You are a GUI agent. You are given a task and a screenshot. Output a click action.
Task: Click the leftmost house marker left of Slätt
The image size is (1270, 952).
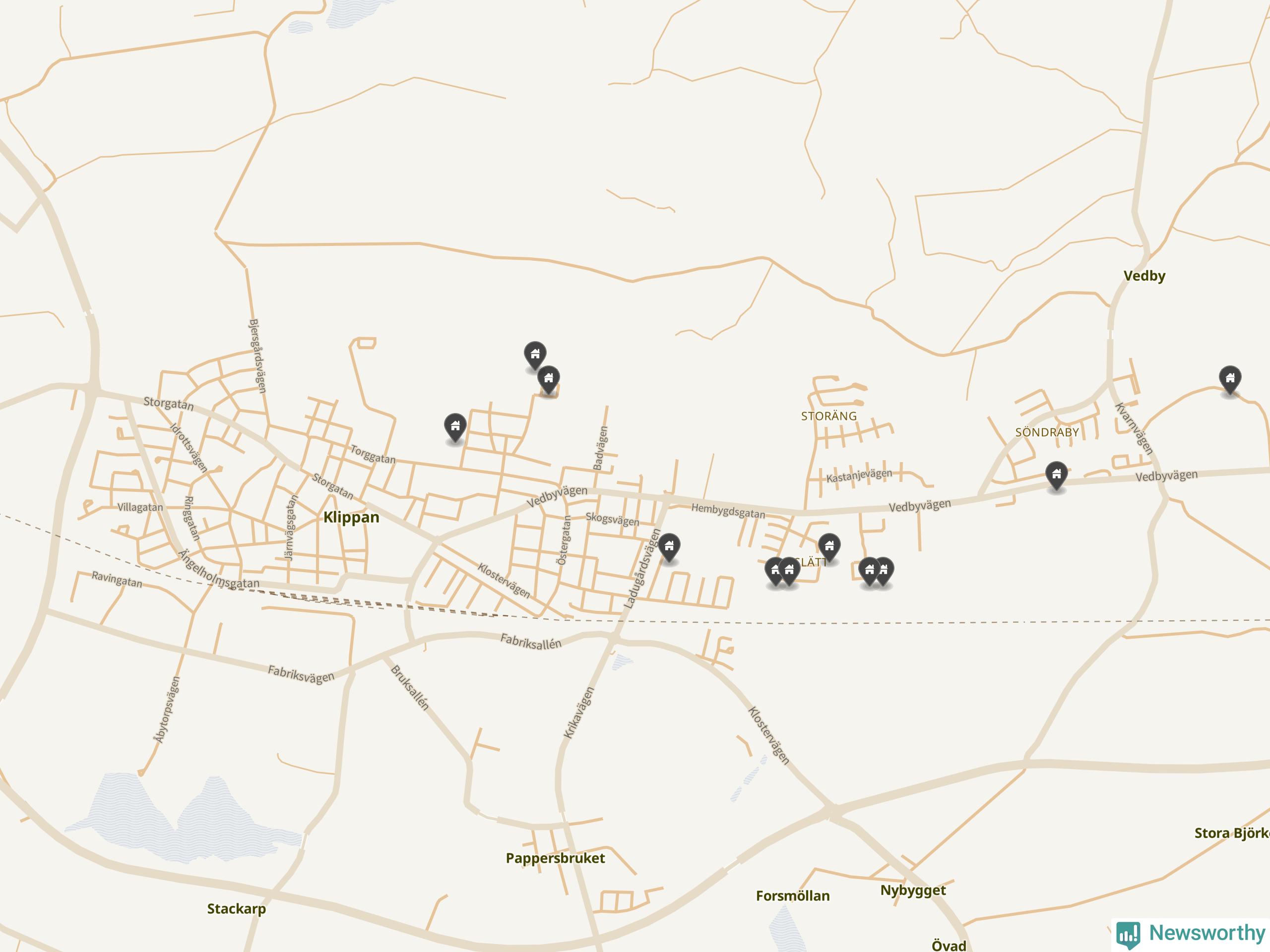click(776, 571)
